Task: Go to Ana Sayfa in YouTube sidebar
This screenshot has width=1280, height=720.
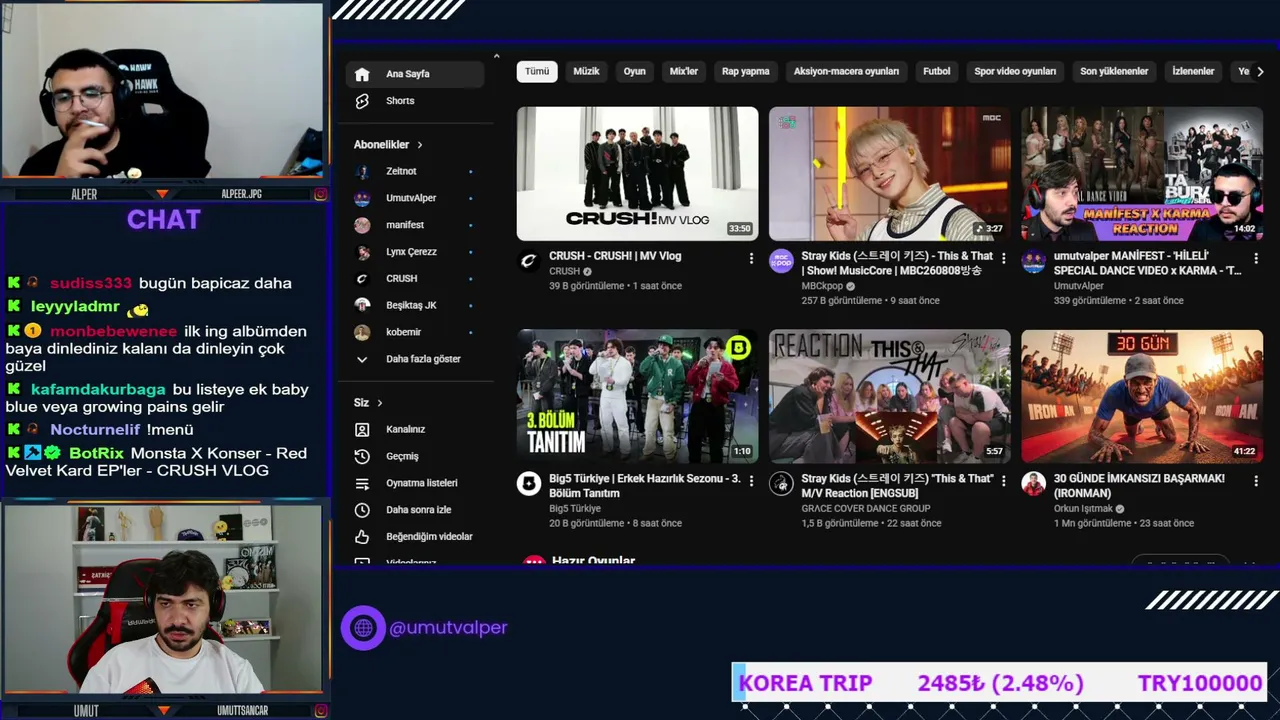Action: click(415, 74)
